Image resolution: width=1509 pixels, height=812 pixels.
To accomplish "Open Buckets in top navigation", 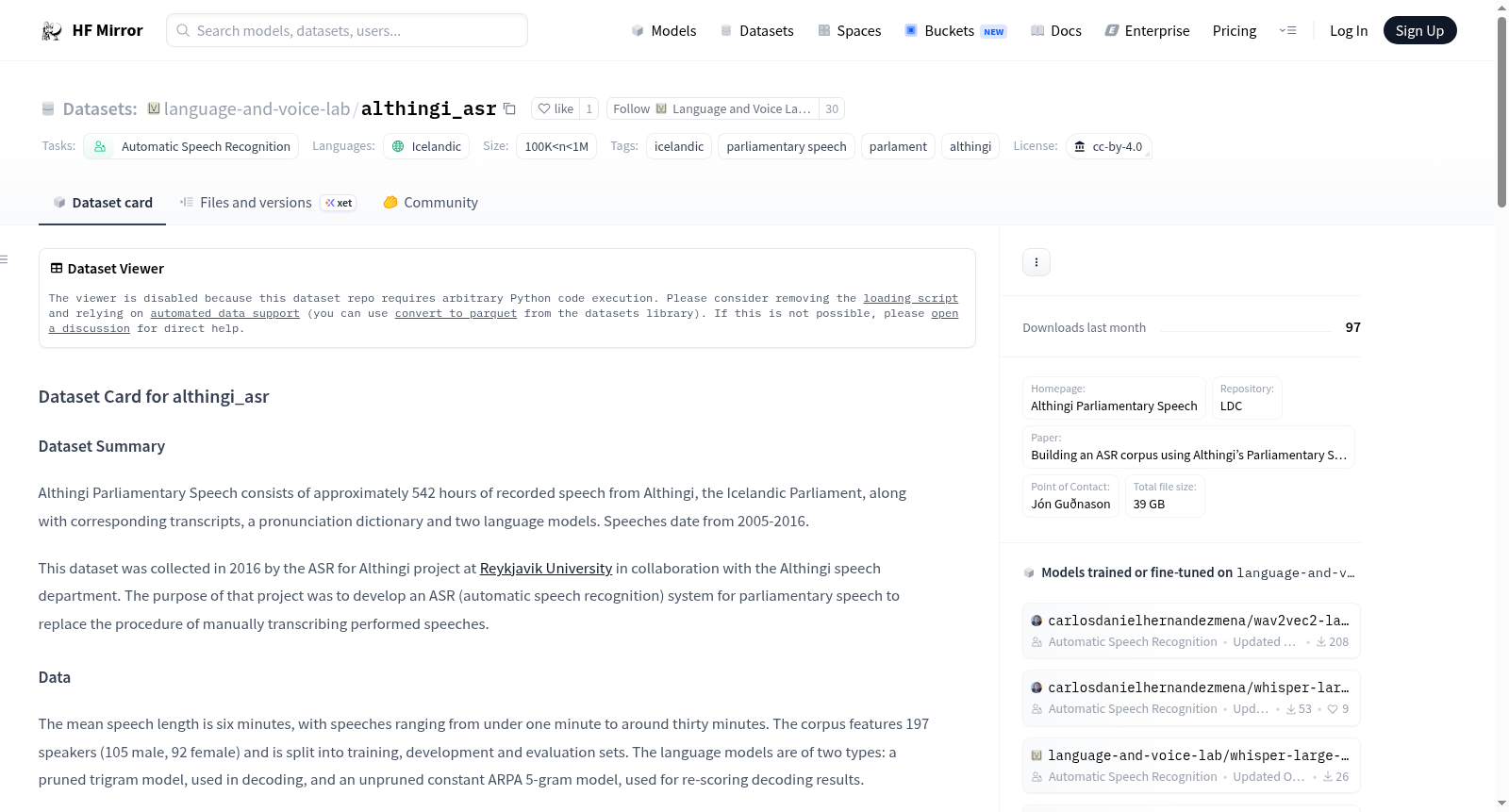I will coord(955,31).
